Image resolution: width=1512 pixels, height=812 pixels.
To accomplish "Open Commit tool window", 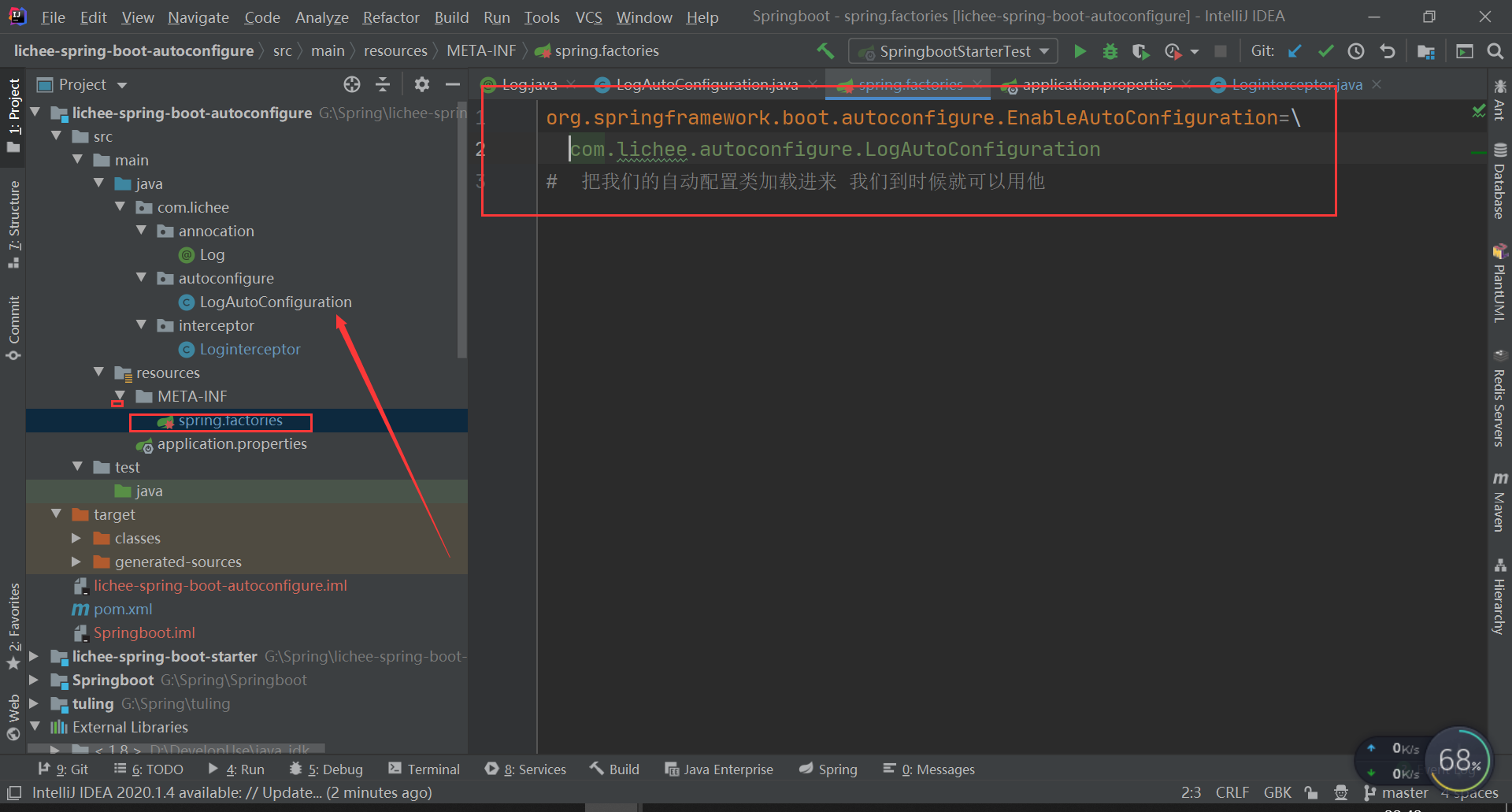I will 13,328.
